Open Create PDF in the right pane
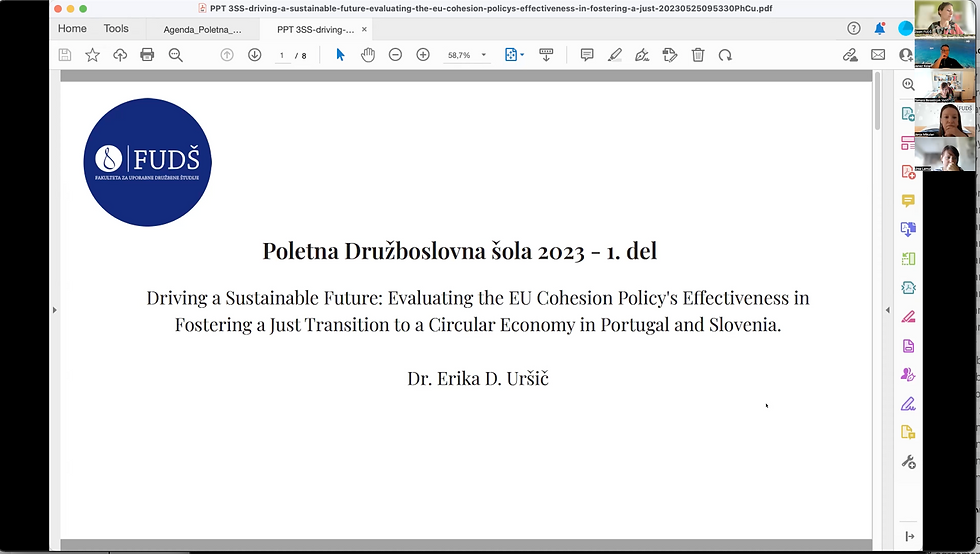This screenshot has width=980, height=554. 908,171
